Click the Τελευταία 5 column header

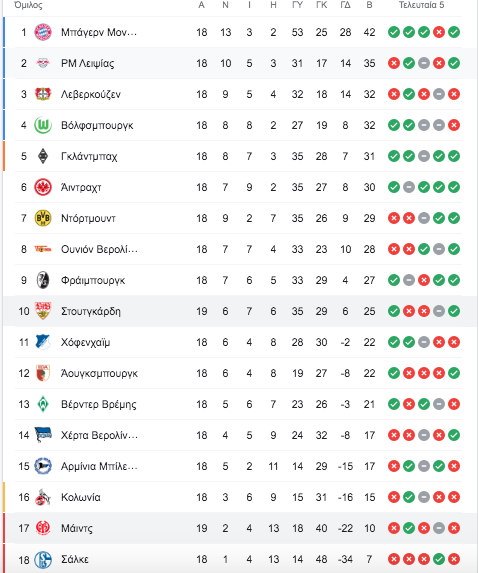pos(421,5)
